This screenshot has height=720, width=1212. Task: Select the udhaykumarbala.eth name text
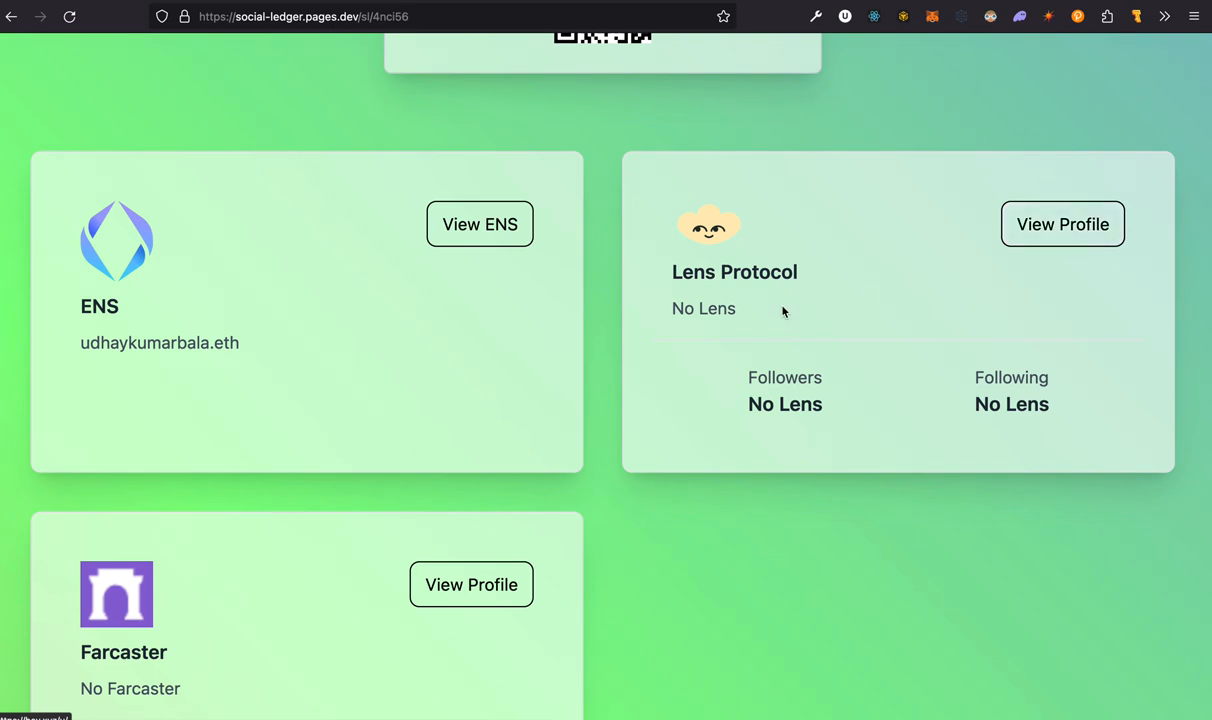coord(160,343)
